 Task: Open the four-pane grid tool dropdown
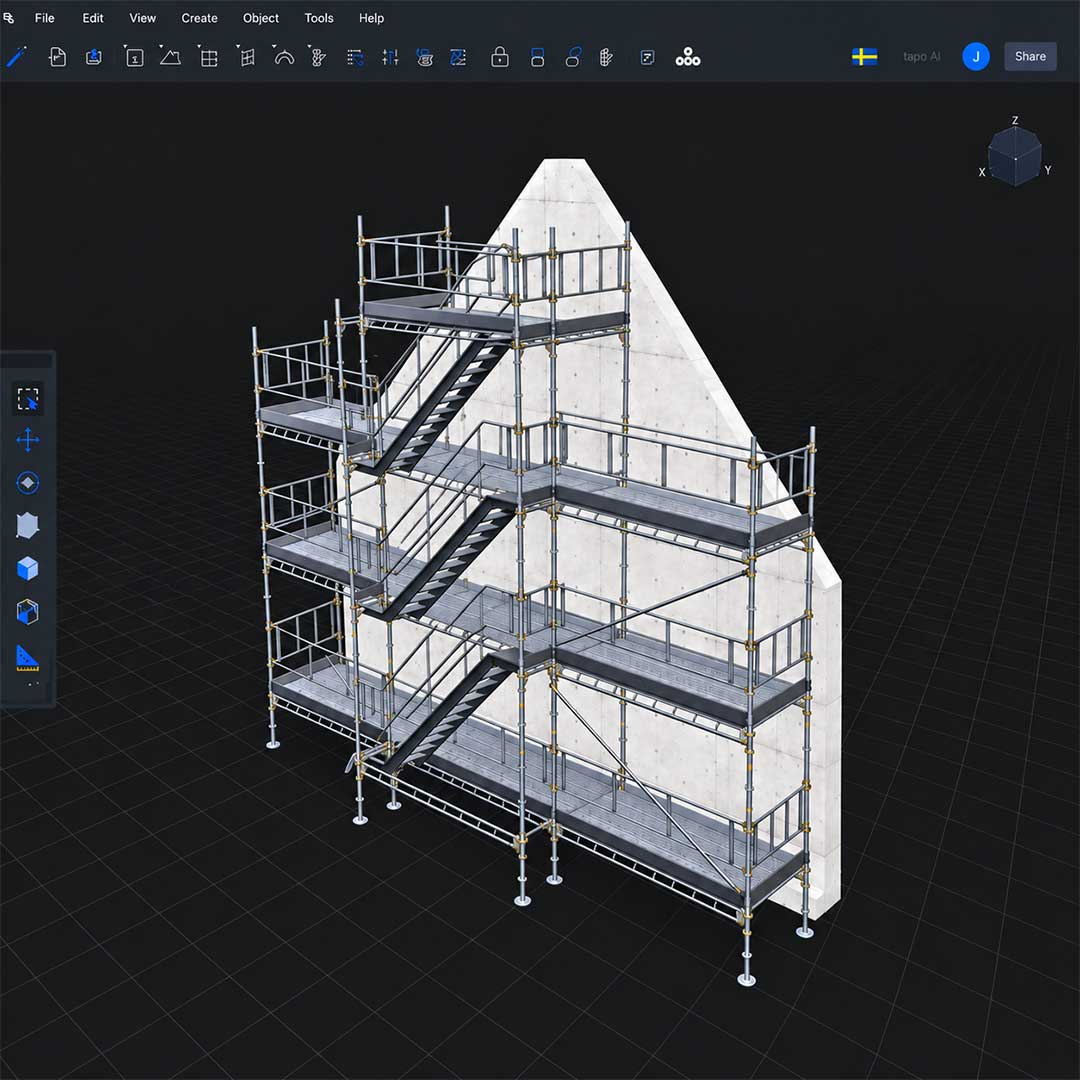(x=208, y=57)
